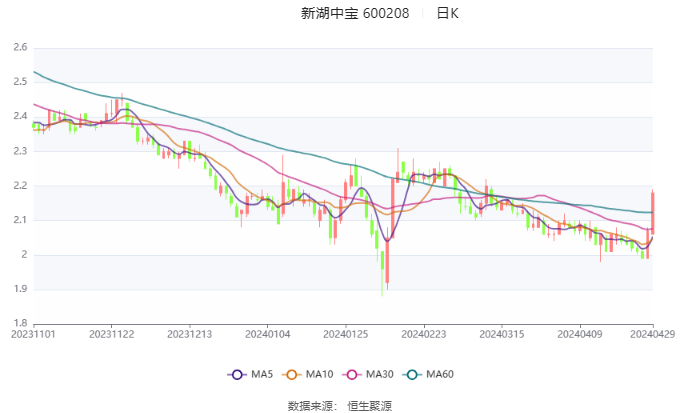The height and width of the screenshot is (413, 680).
Task: Click the 2.6 y-axis value
Action: (20, 47)
